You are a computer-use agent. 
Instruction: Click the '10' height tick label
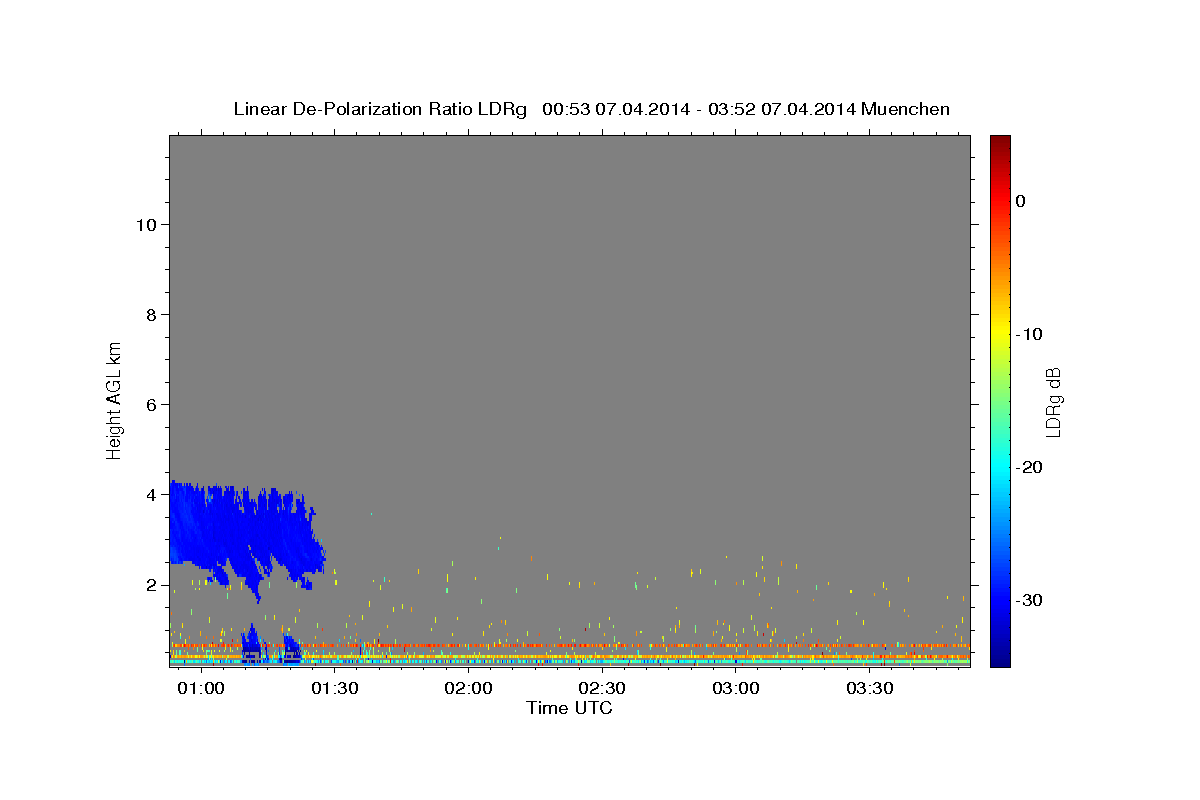click(x=145, y=225)
